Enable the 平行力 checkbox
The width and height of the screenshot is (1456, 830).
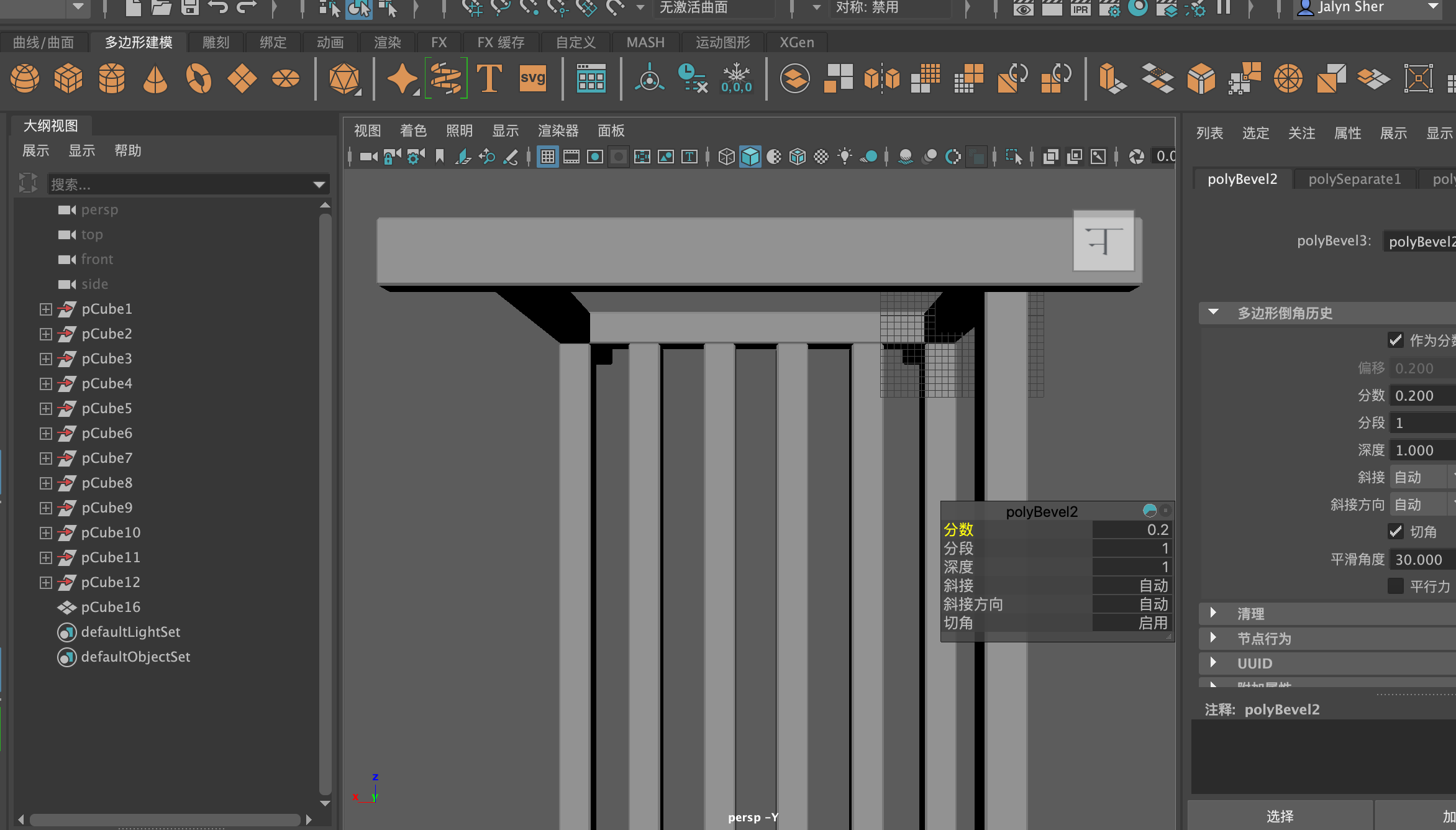1396,586
